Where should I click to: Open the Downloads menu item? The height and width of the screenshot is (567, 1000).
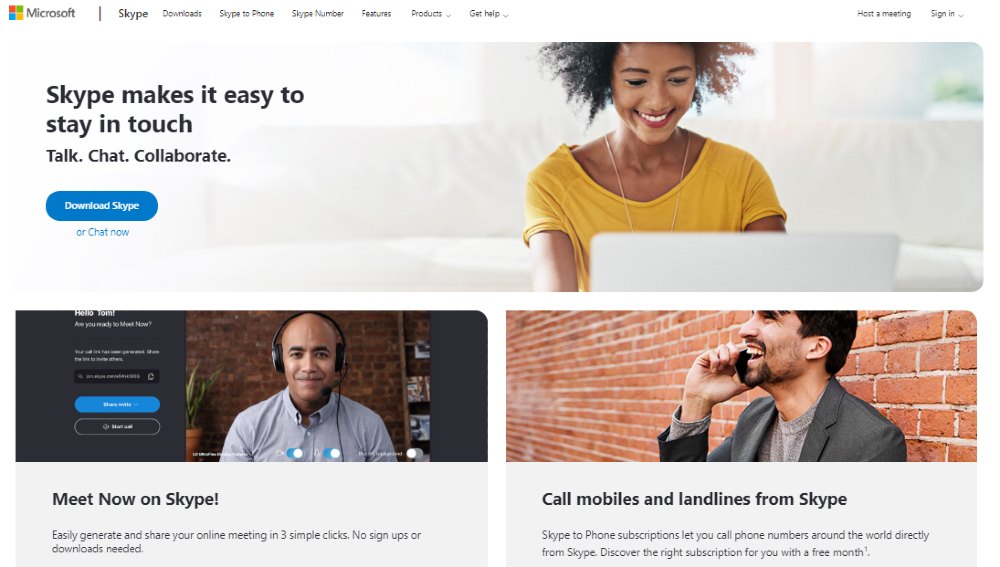tap(182, 13)
